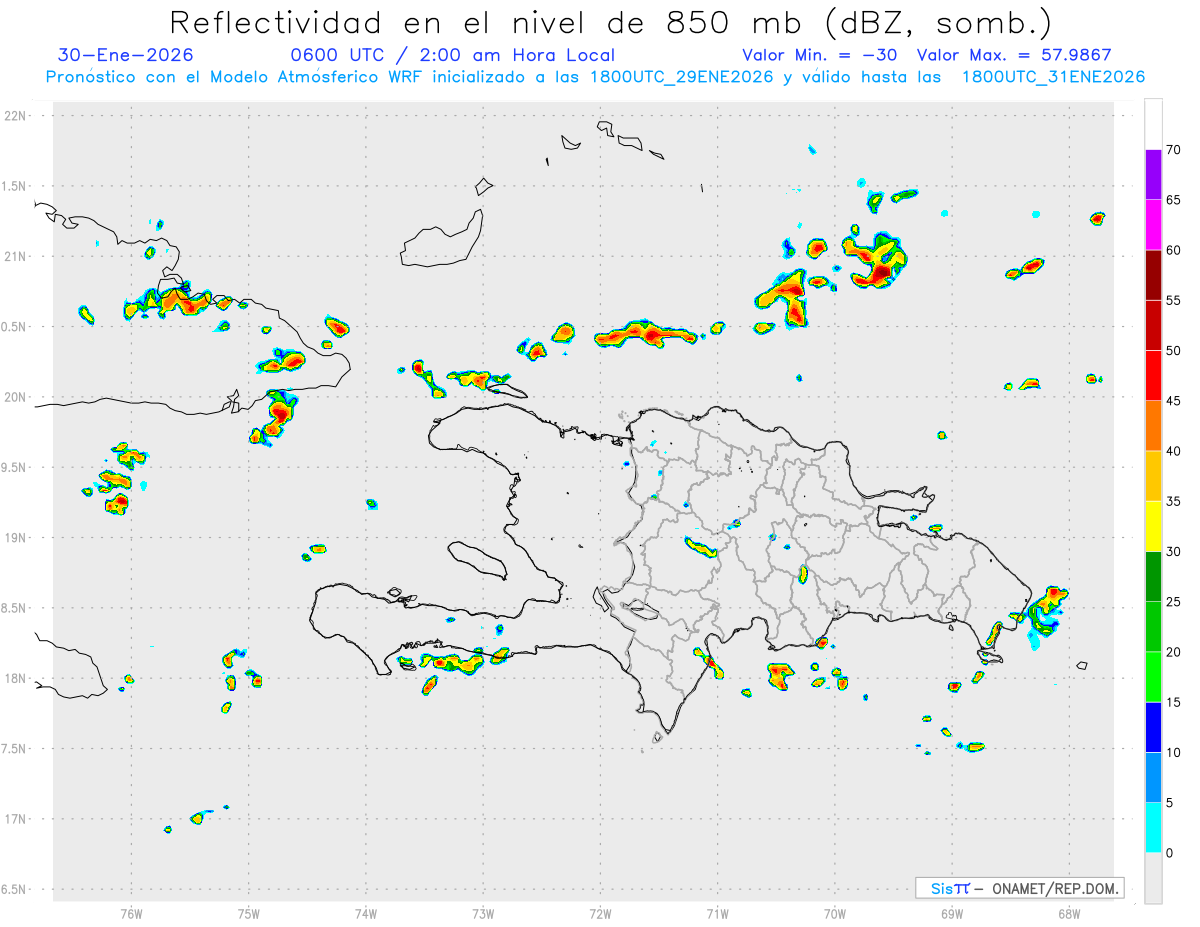1200x927 pixels.
Task: Click the "0" label on the color scale
Action: pyautogui.click(x=1170, y=853)
